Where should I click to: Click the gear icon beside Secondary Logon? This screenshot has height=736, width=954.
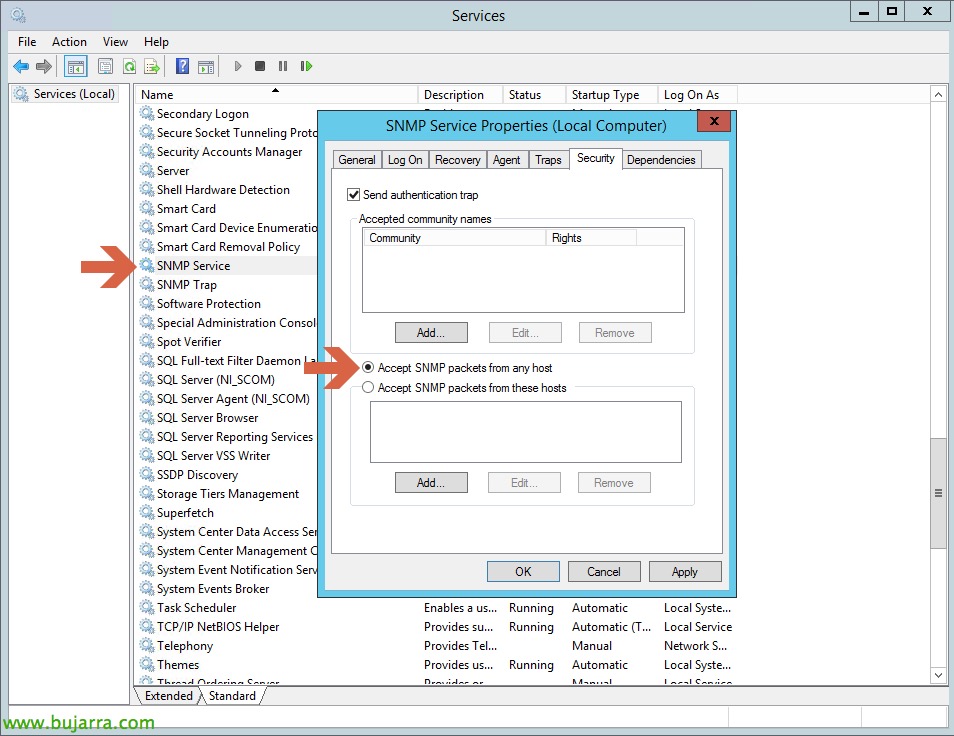(x=147, y=113)
